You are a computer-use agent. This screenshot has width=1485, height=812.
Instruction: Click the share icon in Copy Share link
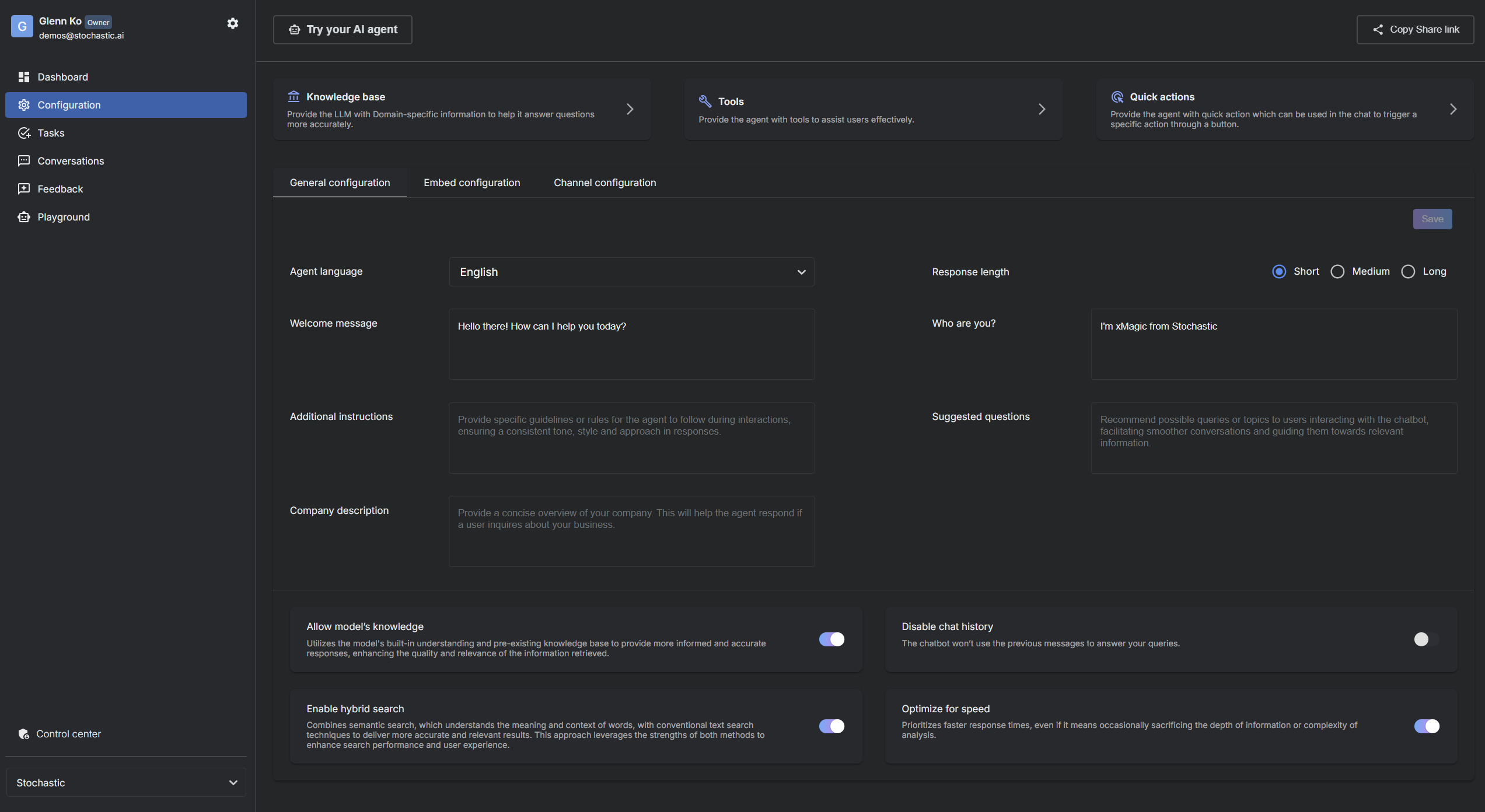1378,30
